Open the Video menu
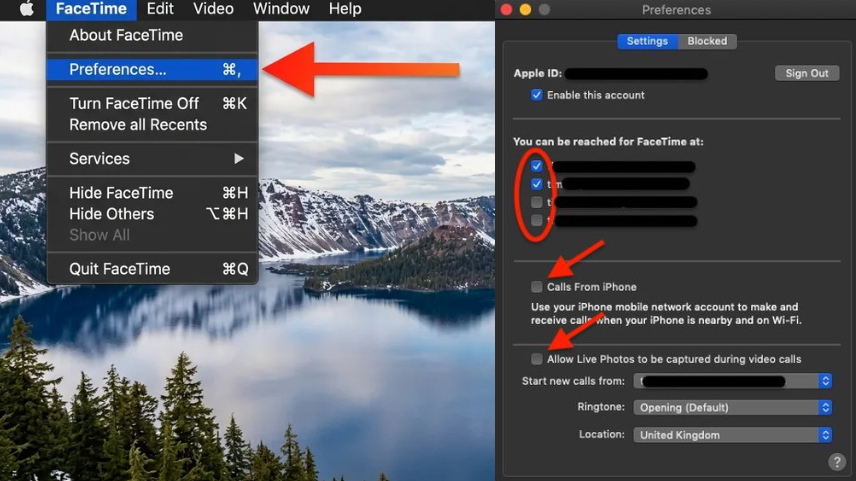Viewport: 856px width, 481px height. [x=213, y=9]
